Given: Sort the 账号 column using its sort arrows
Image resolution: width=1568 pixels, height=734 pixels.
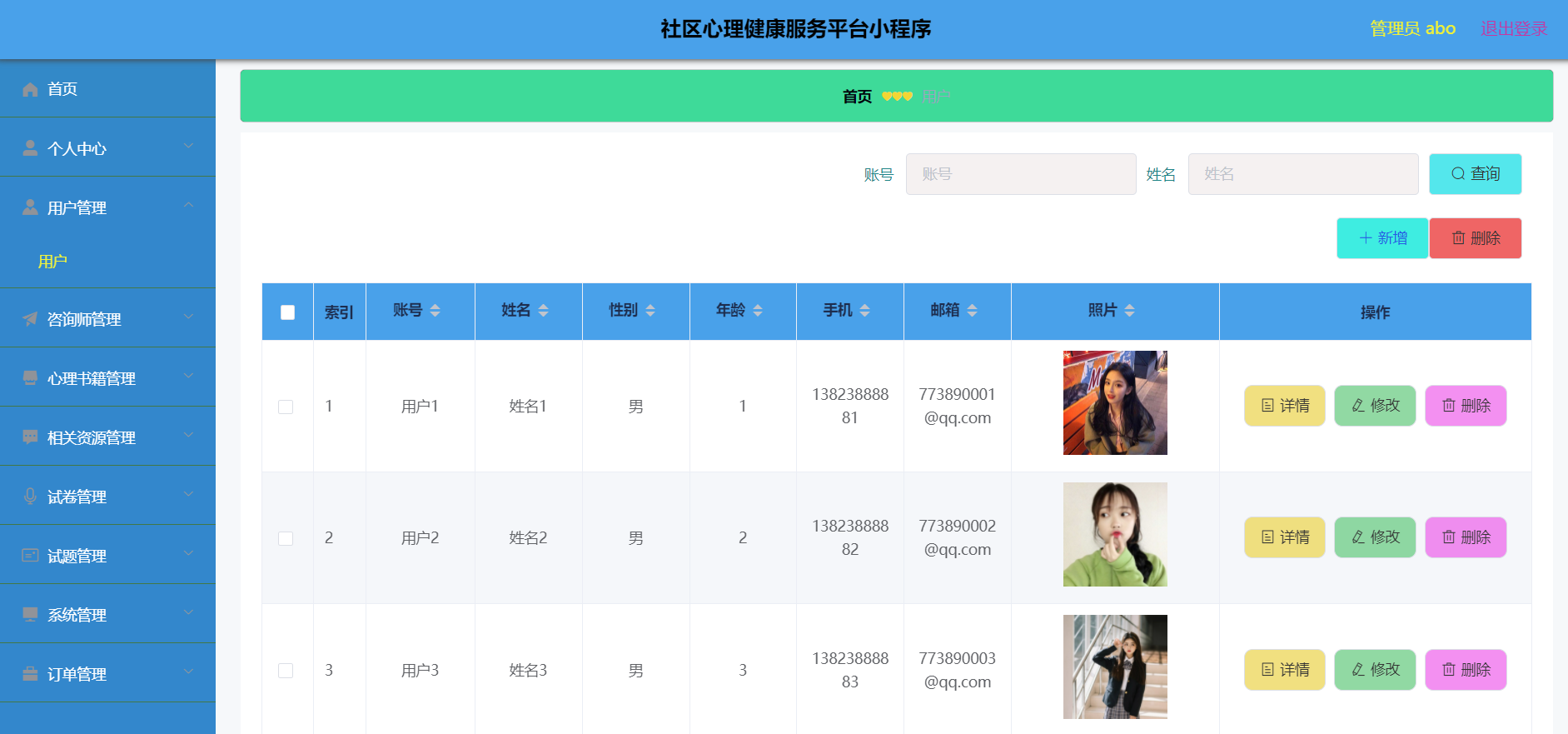Looking at the screenshot, I should click(435, 311).
